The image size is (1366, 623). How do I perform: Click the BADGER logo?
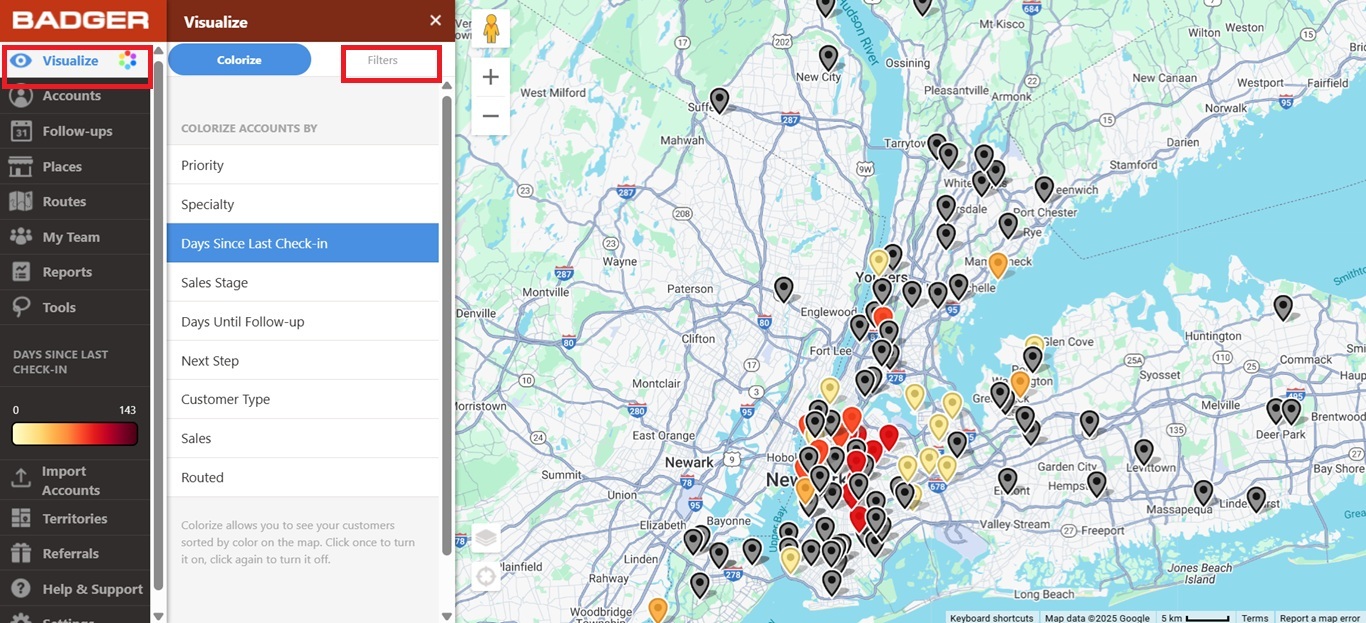(x=81, y=20)
